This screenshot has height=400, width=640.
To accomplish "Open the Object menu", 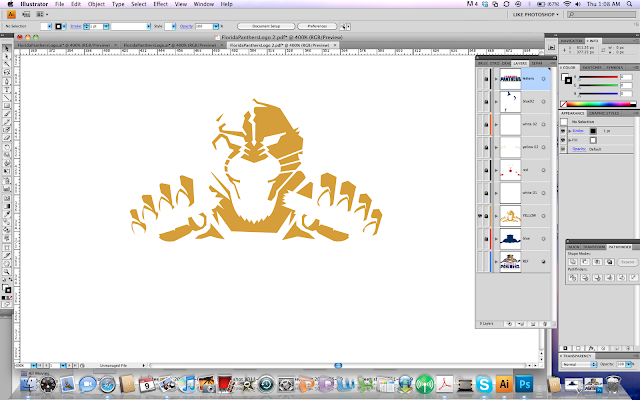I will click(96, 4).
